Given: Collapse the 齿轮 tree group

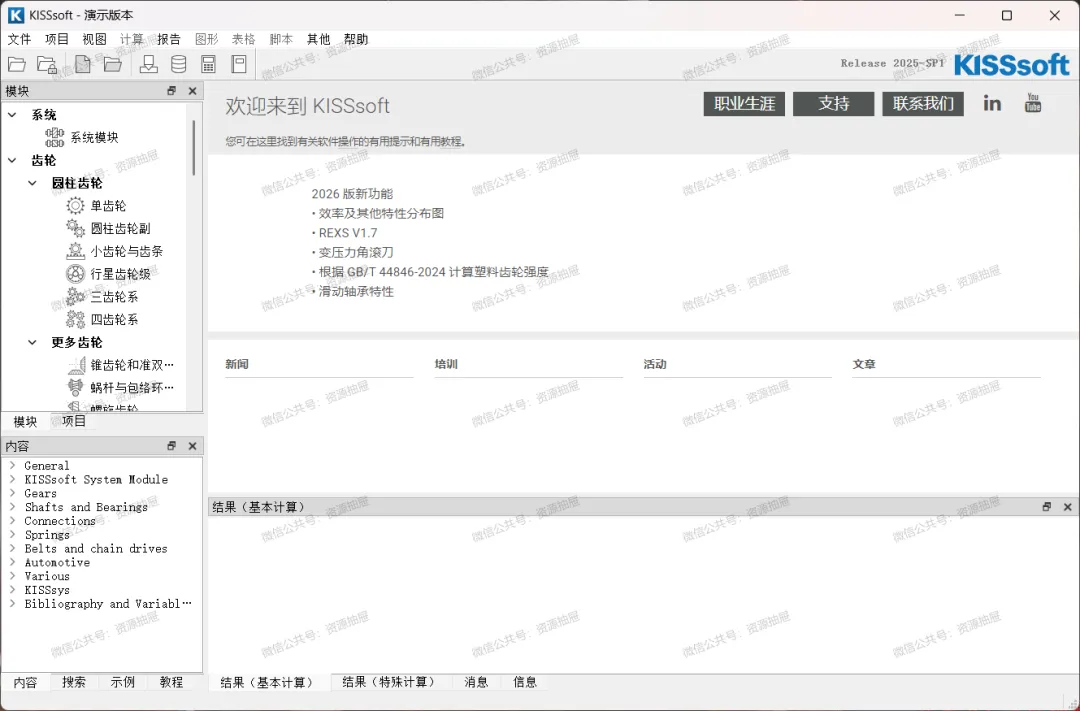Looking at the screenshot, I should pyautogui.click(x=12, y=160).
